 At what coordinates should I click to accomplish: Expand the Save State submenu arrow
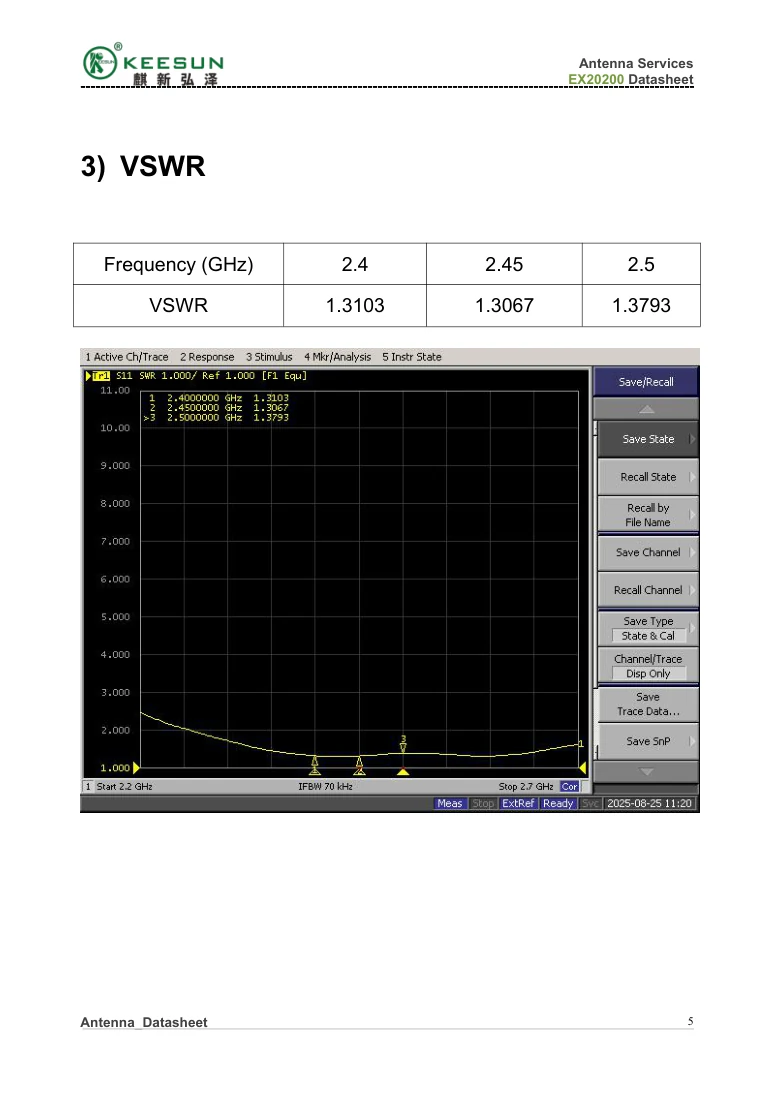pos(692,439)
